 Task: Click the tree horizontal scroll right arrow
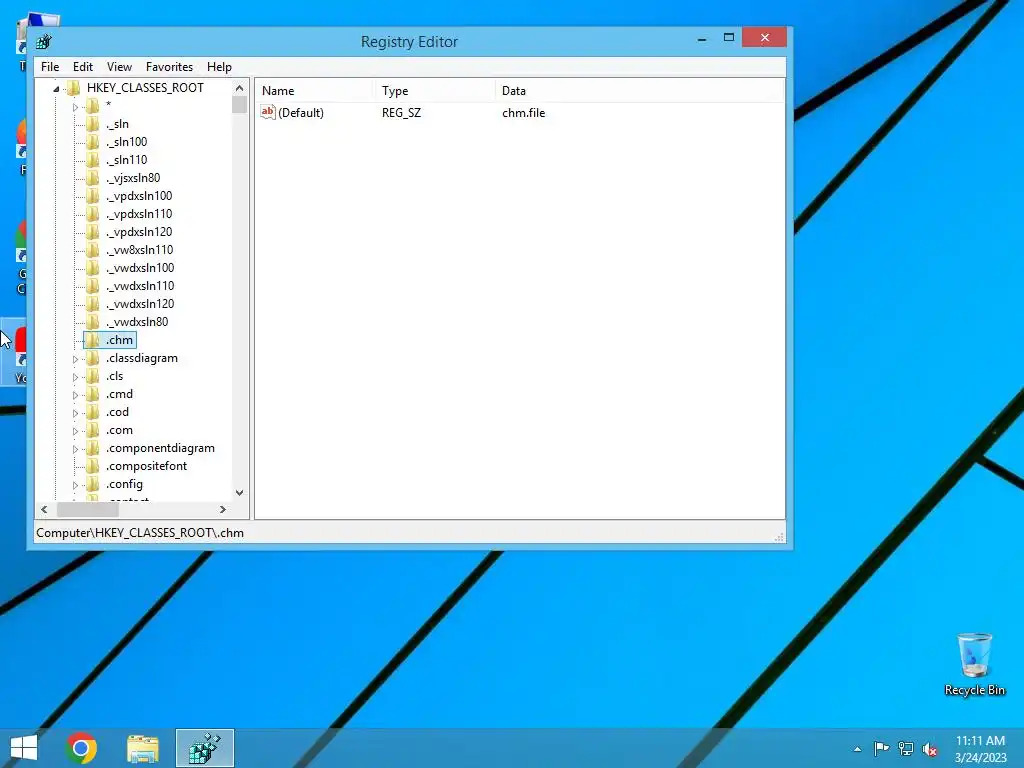[223, 509]
